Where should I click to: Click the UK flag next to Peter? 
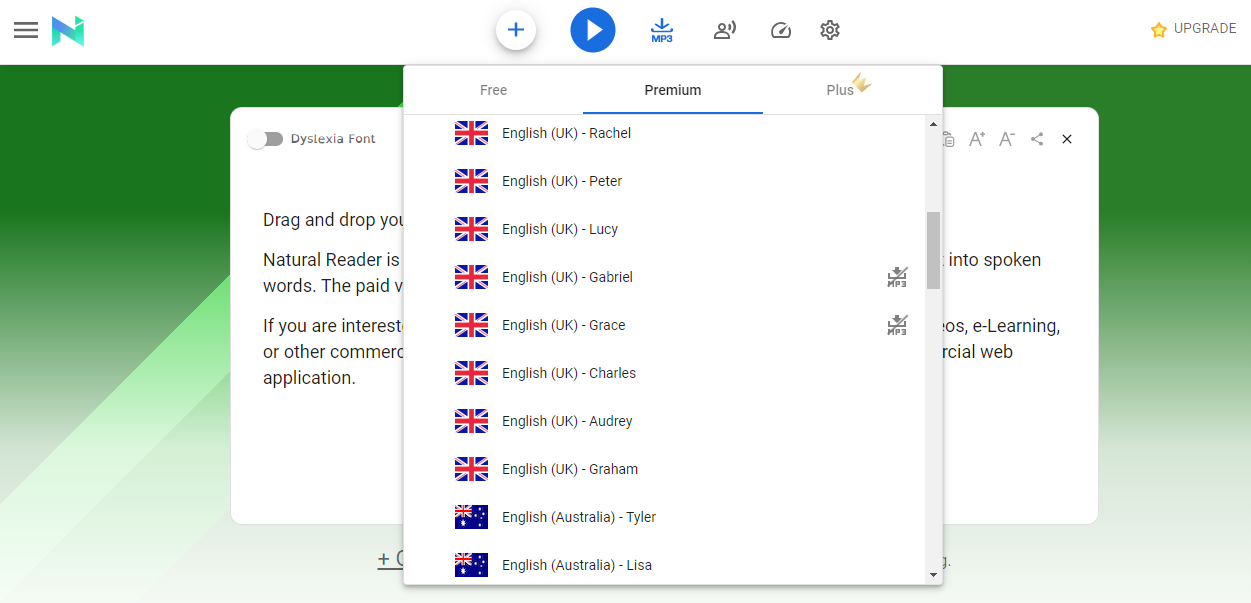click(471, 181)
